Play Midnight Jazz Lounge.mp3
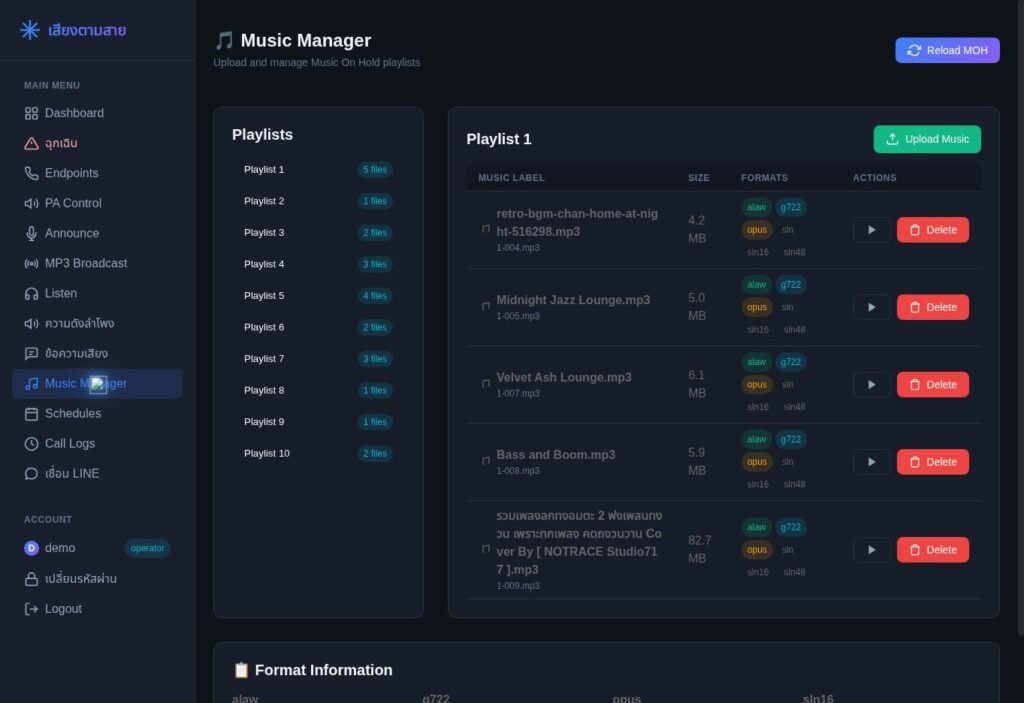Viewport: 1024px width, 703px height. (871, 307)
